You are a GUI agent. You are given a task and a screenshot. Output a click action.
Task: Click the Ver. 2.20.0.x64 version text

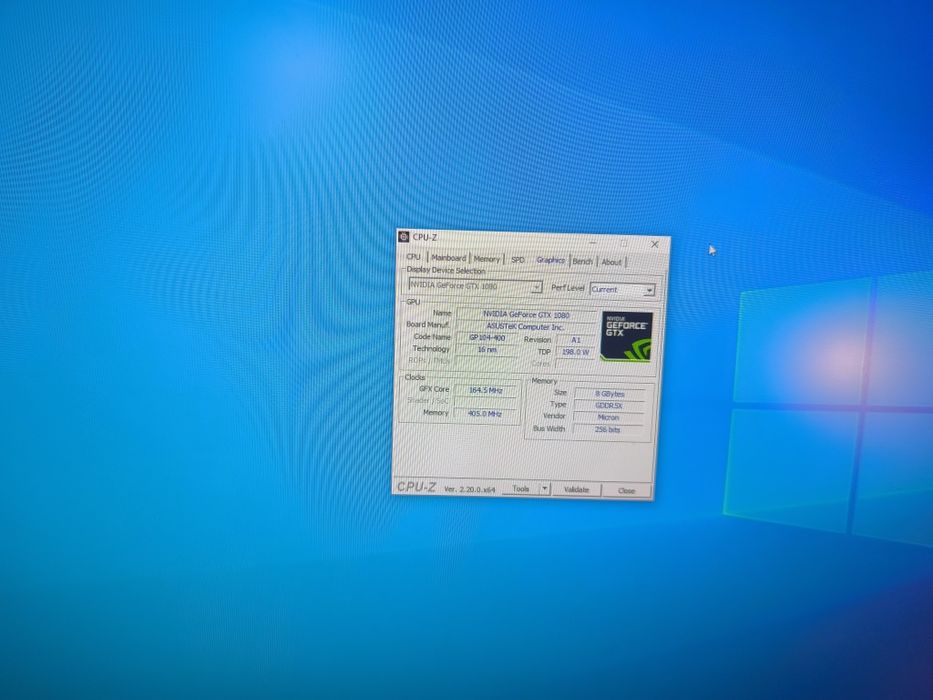pyautogui.click(x=469, y=489)
